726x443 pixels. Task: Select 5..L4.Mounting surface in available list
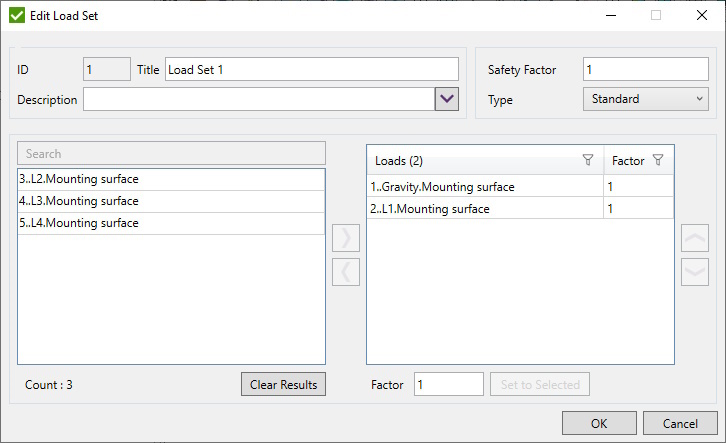pyautogui.click(x=170, y=223)
